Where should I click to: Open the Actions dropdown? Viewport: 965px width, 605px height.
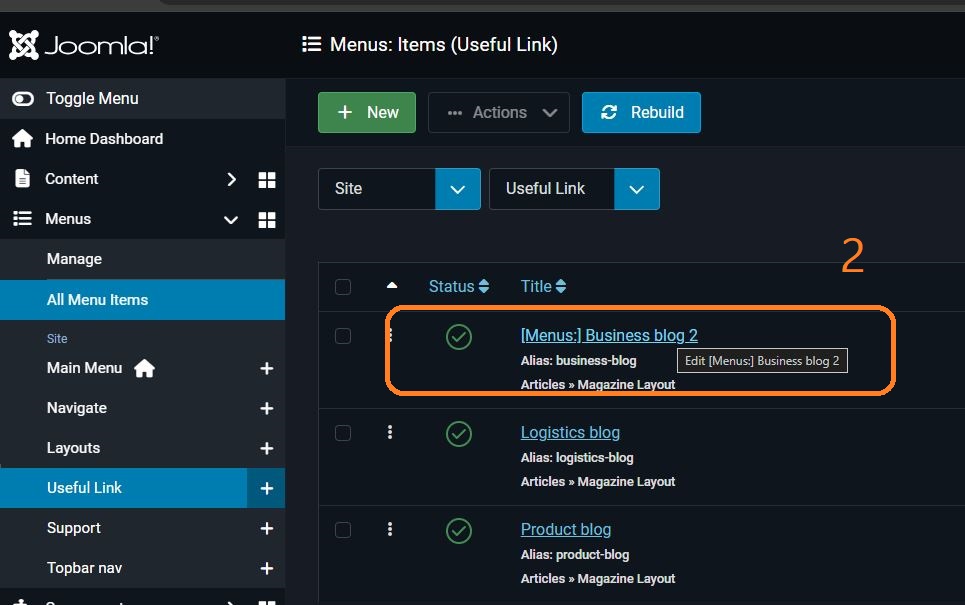click(x=499, y=113)
